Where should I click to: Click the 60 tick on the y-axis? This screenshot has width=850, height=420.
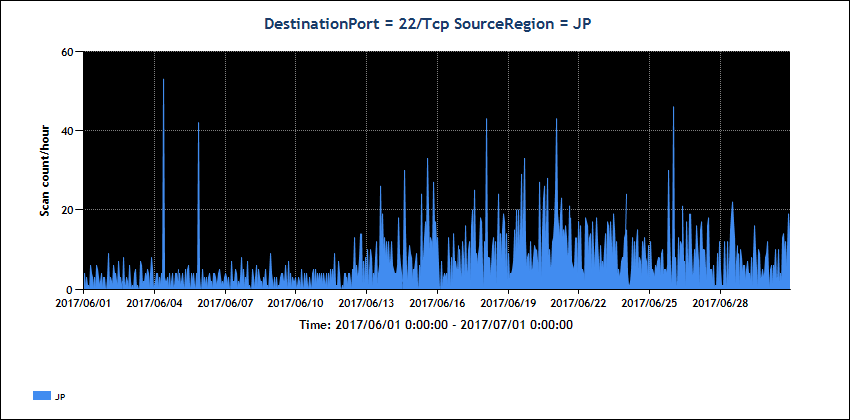tap(69, 52)
